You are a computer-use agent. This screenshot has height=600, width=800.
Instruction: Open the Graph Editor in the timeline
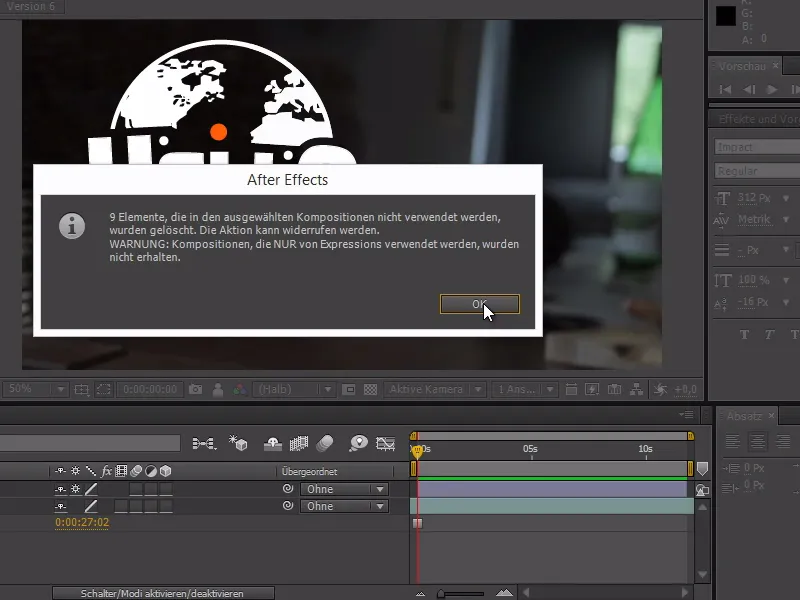click(387, 442)
